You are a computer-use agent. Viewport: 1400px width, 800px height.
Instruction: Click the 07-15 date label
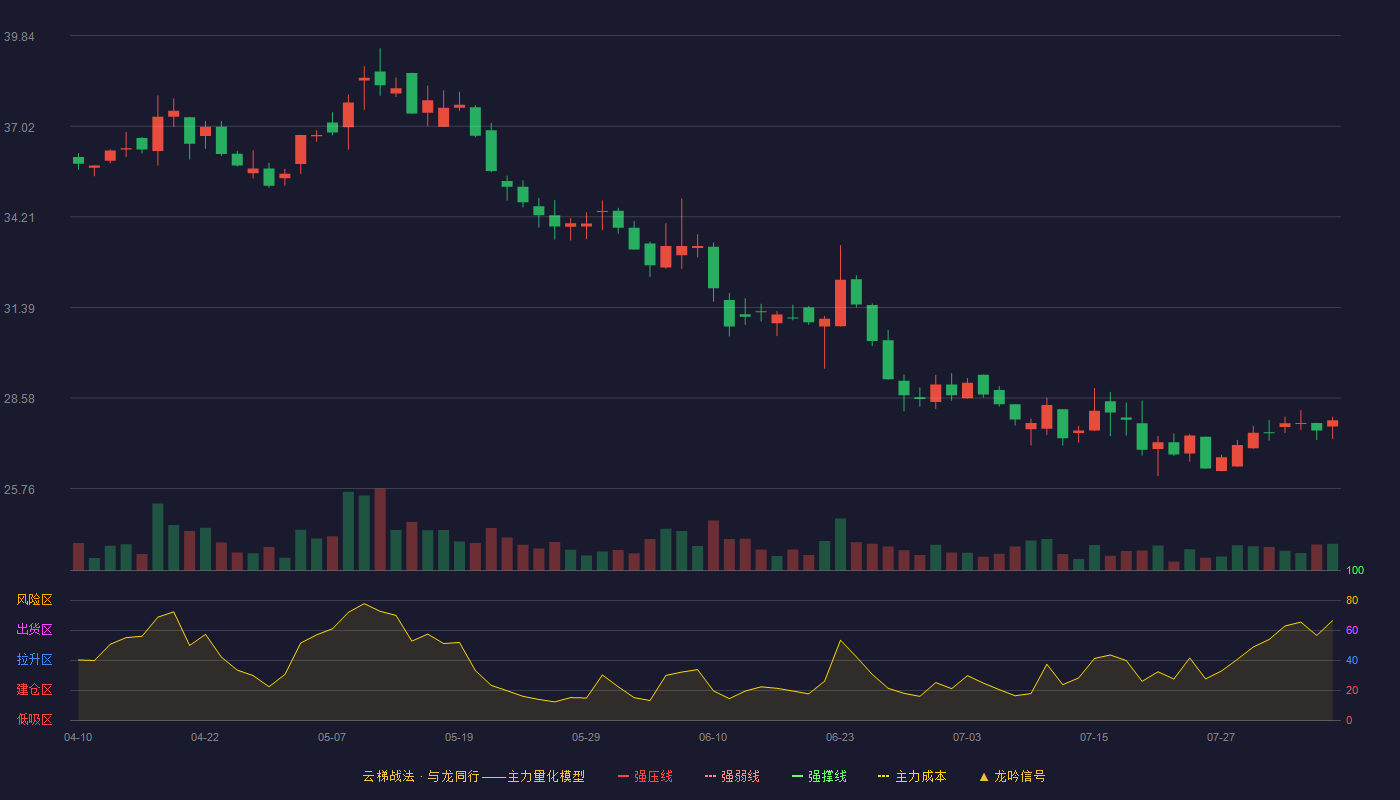[1094, 737]
